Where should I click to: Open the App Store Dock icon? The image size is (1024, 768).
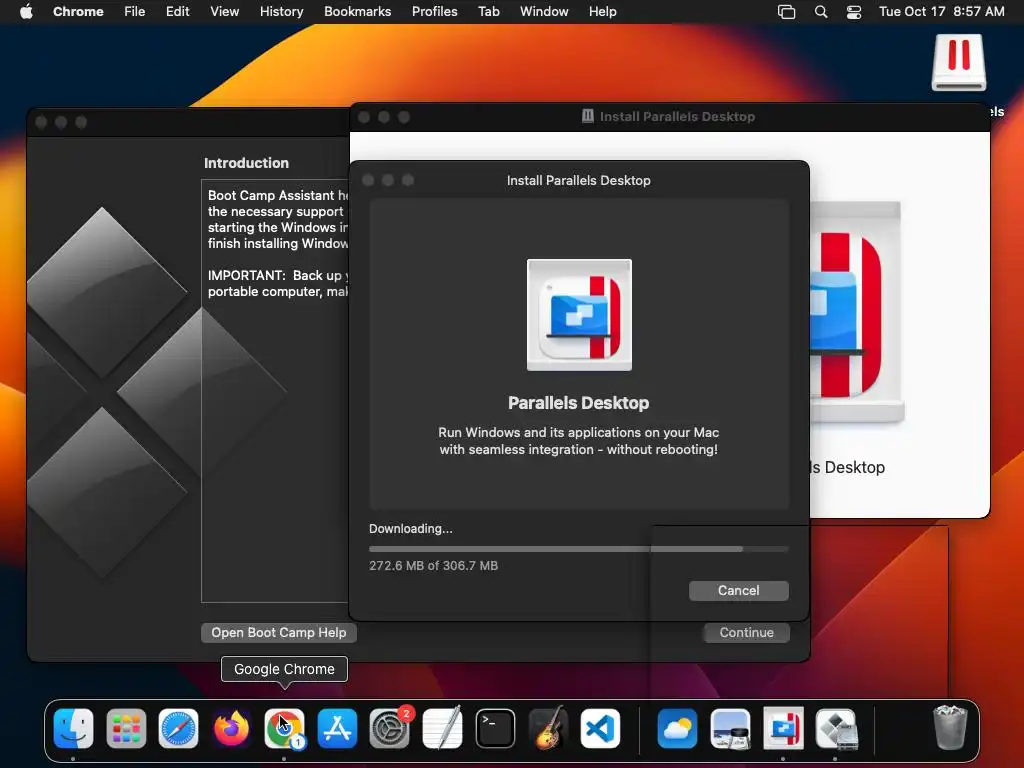tap(337, 728)
